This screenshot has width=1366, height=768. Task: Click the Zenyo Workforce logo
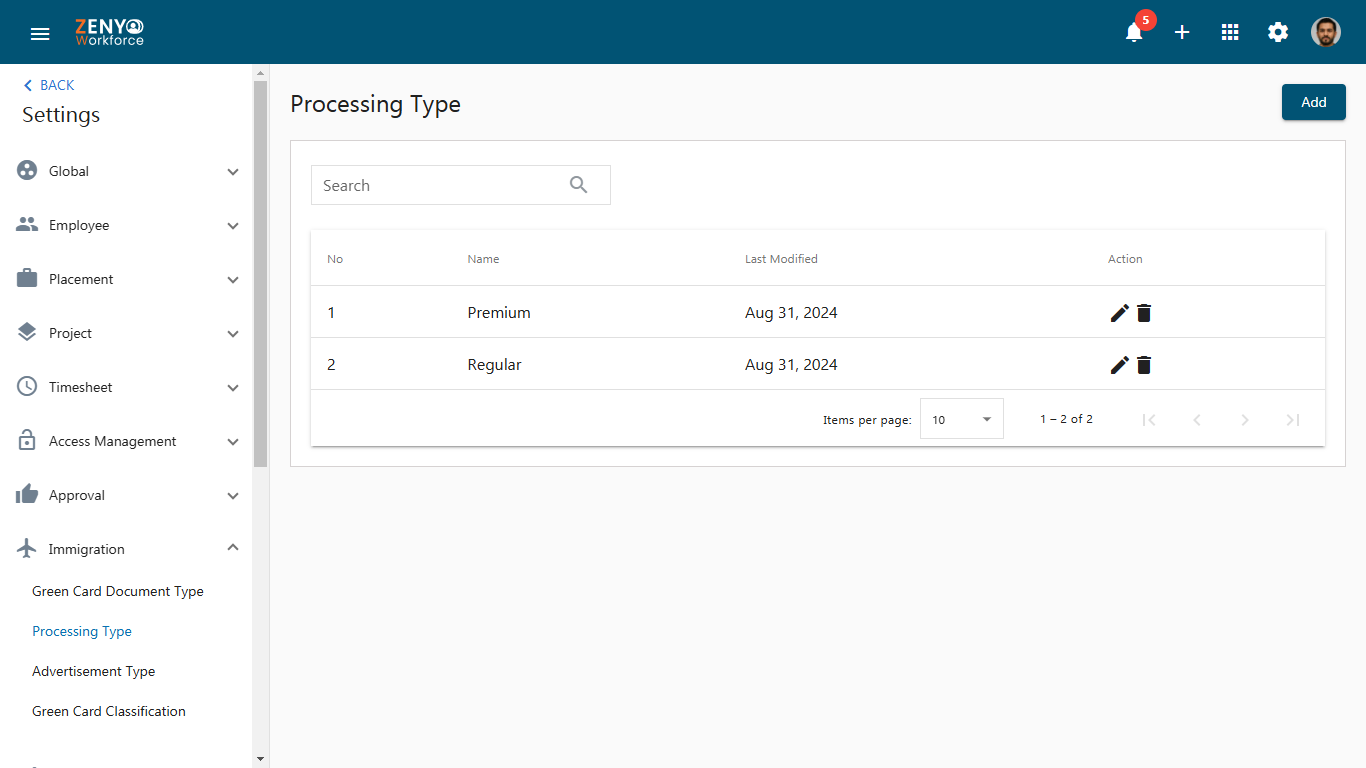[x=109, y=32]
